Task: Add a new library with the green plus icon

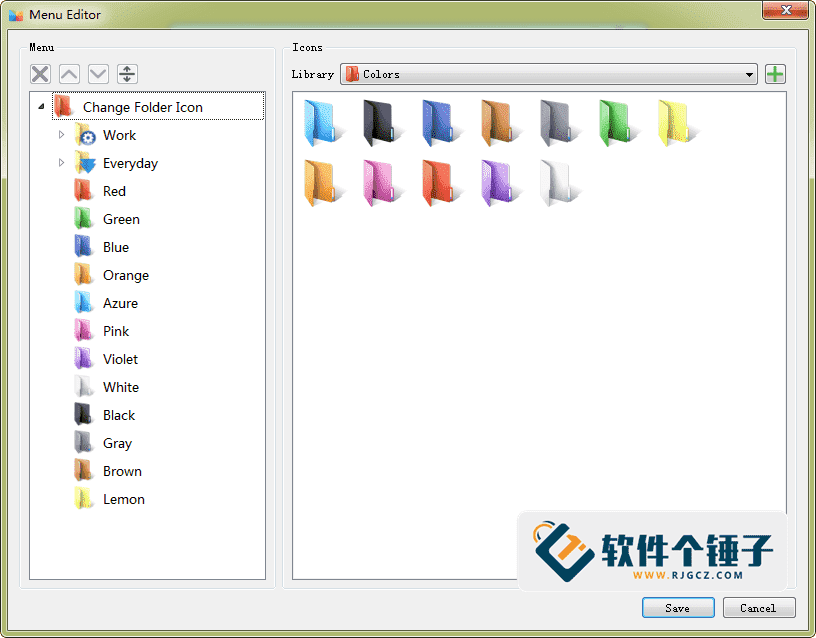Action: click(x=775, y=73)
